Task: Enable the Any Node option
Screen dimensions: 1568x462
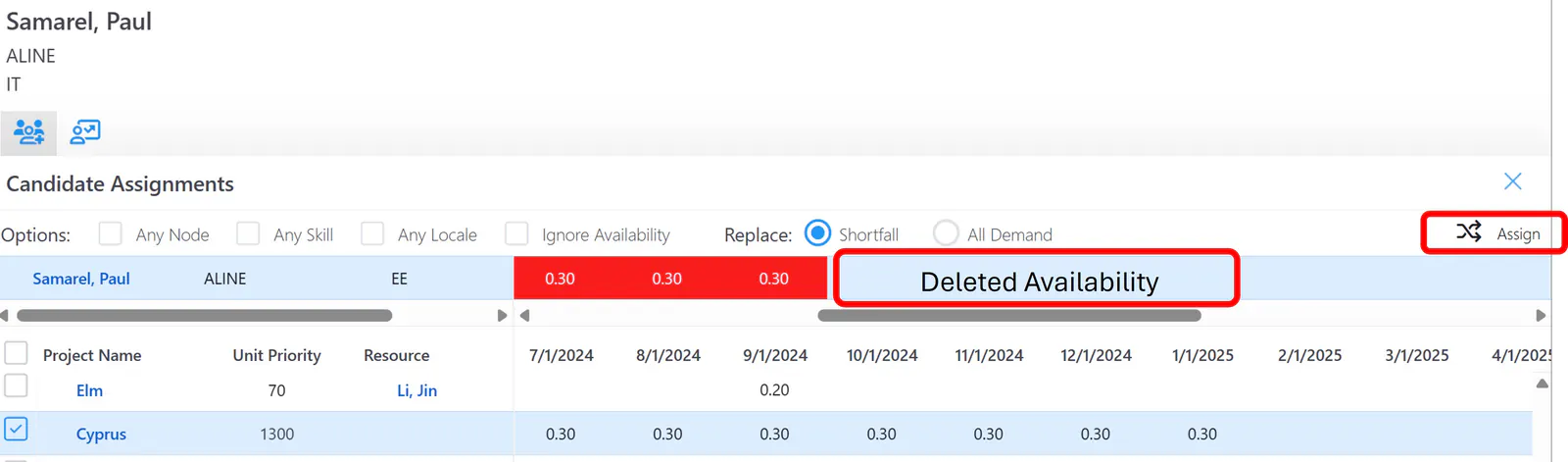Action: pos(111,233)
